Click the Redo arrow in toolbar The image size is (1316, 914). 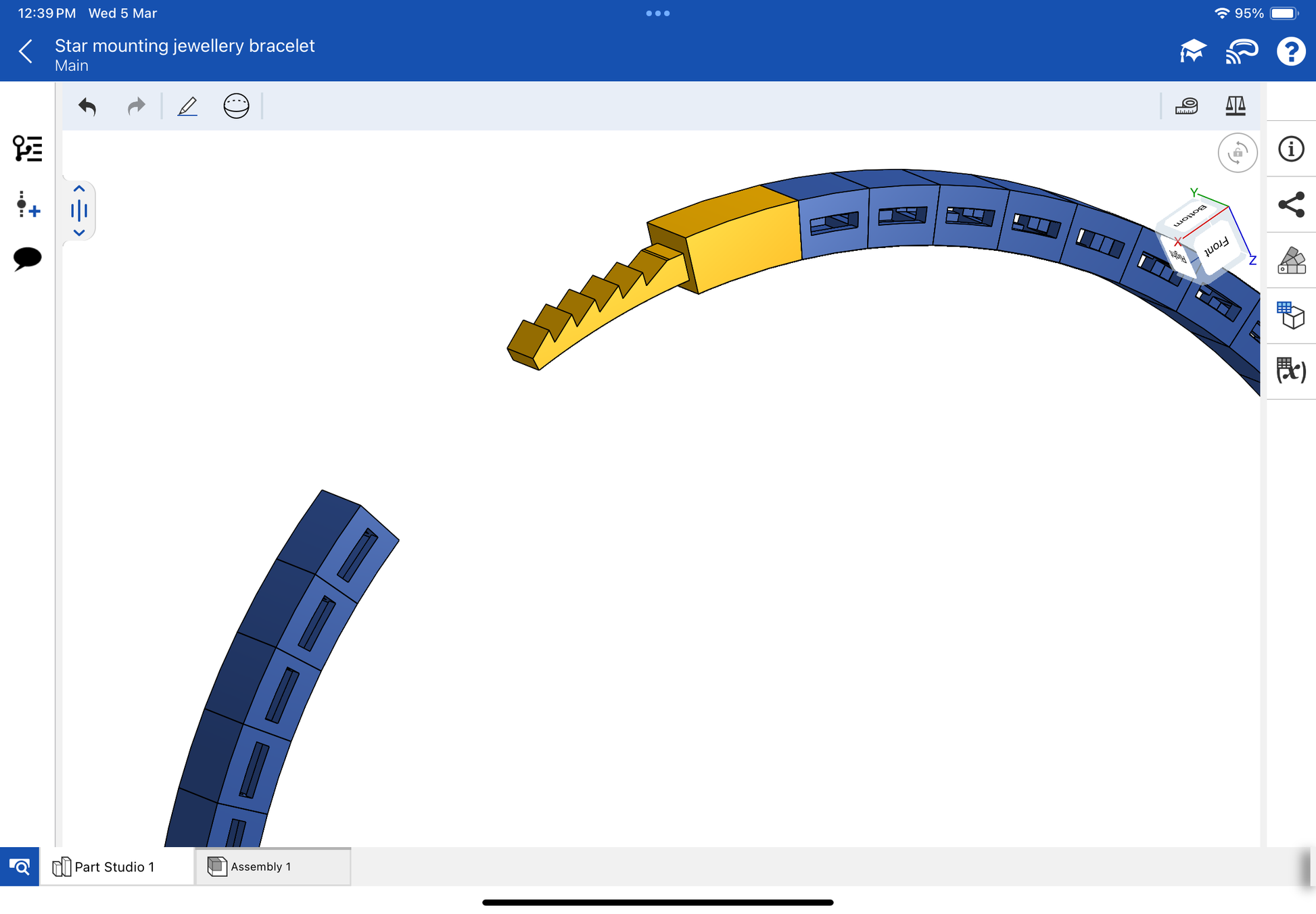136,106
